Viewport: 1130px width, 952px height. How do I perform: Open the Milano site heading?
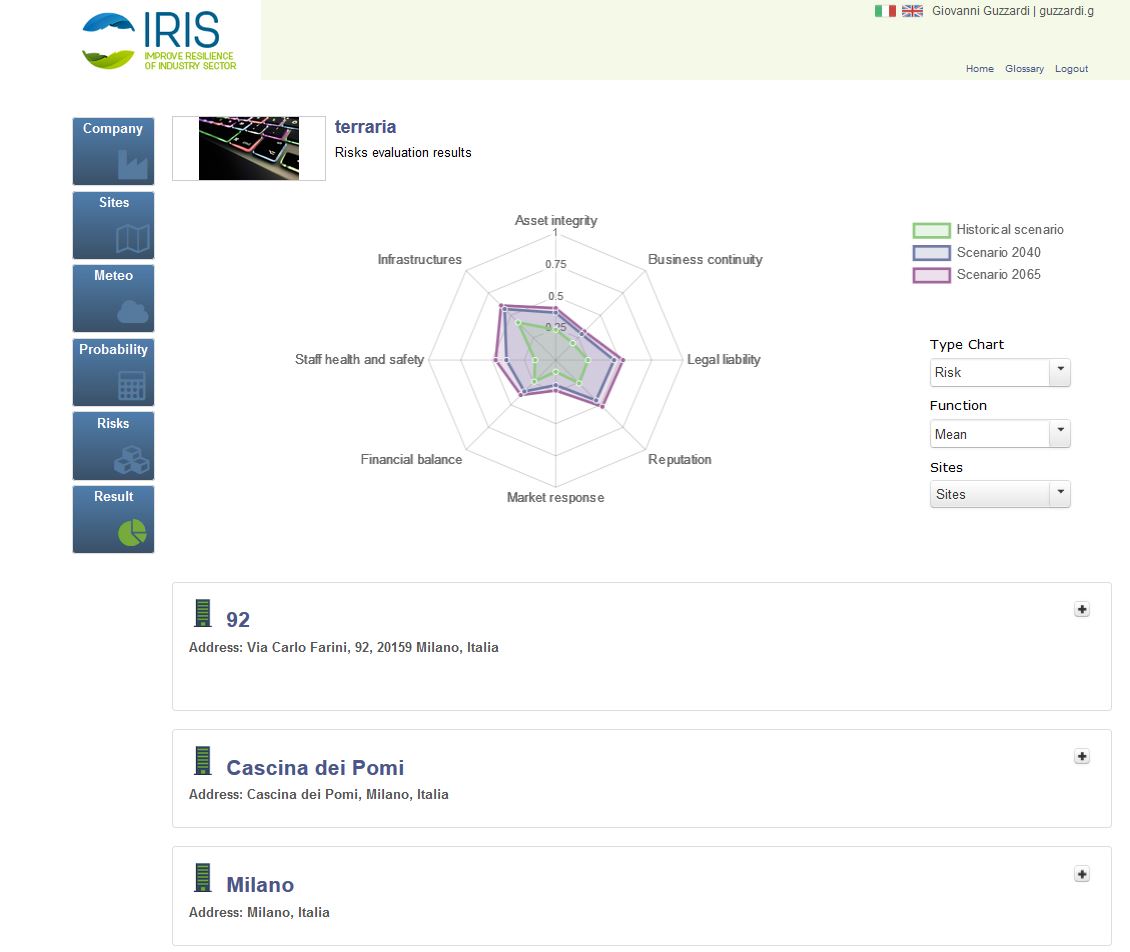point(260,885)
